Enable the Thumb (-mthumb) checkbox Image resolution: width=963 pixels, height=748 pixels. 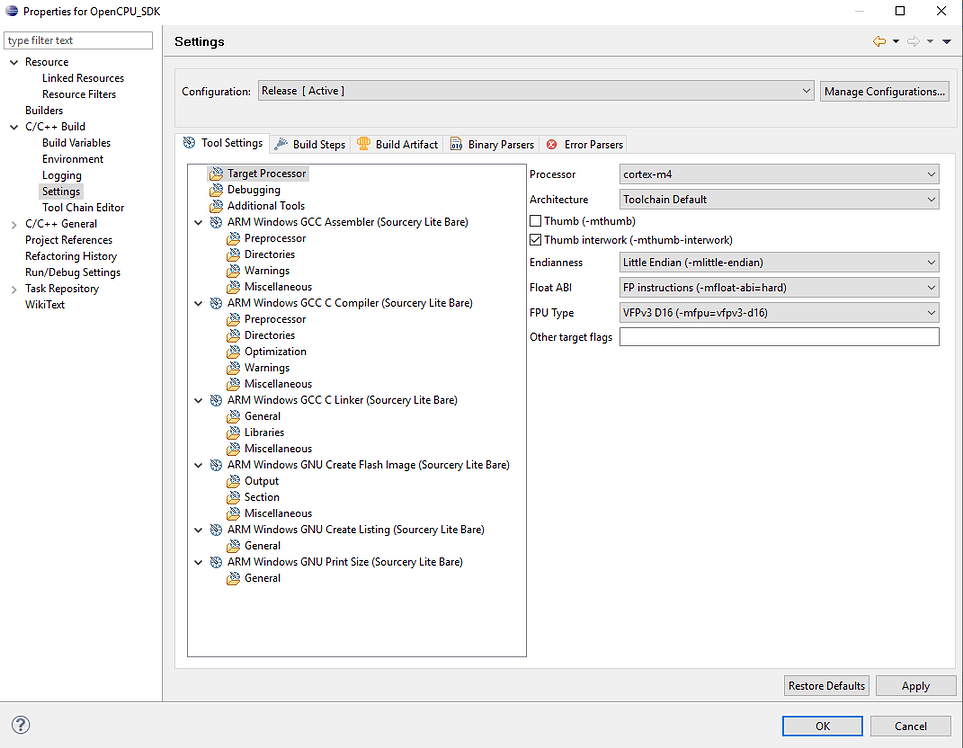tap(535, 221)
